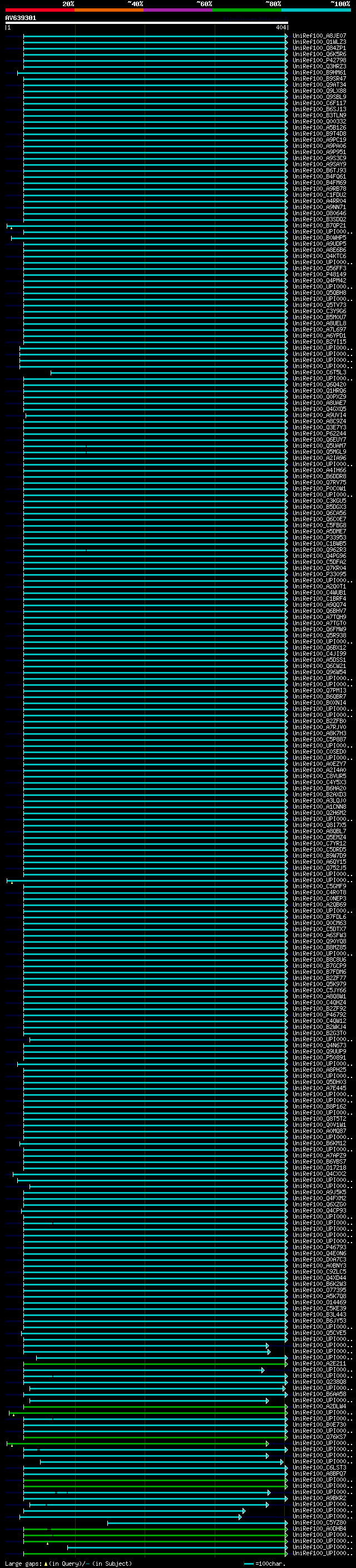Screen dimensions: 356x1568
Task: Select hit UniRef100_Q00332
Action: click(x=319, y=121)
